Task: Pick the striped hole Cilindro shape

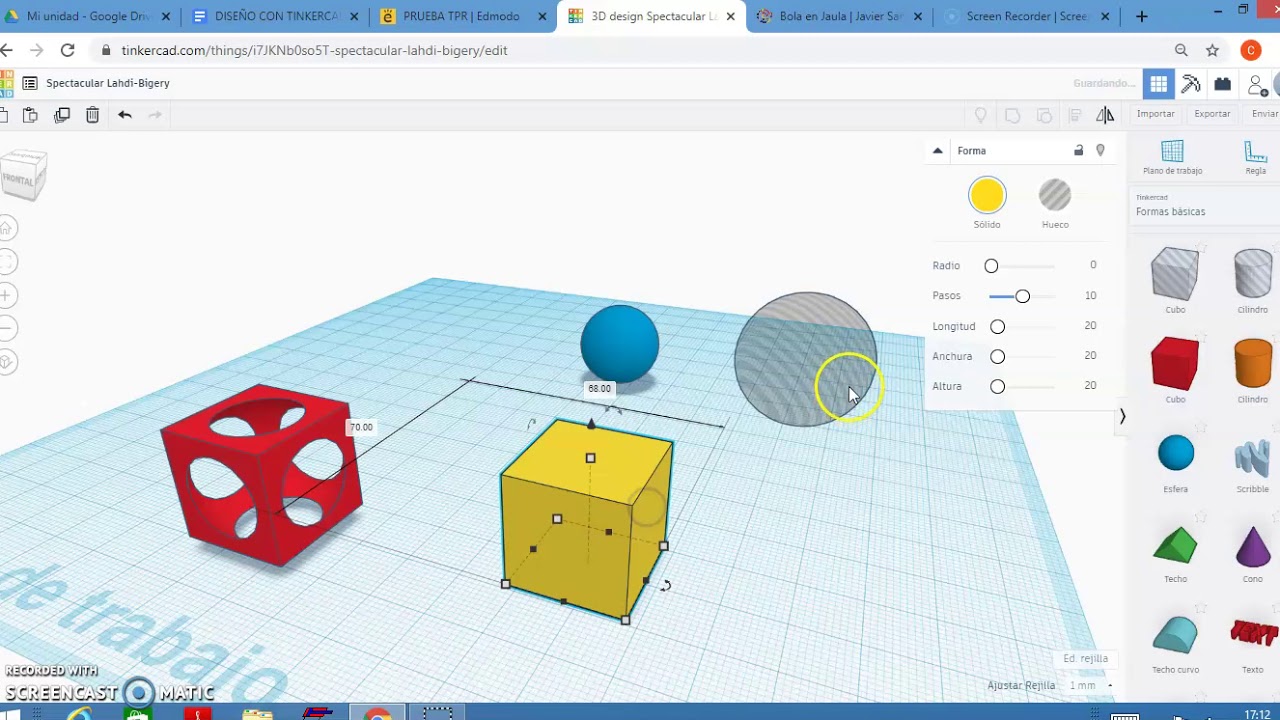Action: (x=1252, y=274)
